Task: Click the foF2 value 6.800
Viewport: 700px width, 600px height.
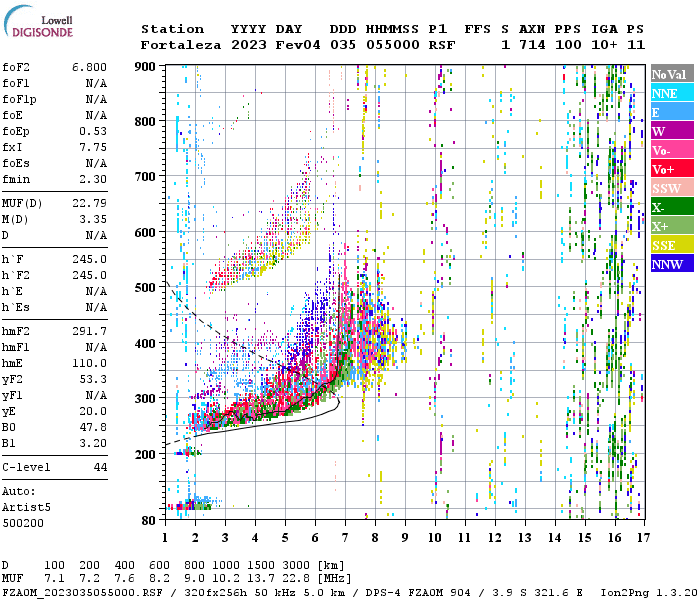Action: [x=89, y=67]
